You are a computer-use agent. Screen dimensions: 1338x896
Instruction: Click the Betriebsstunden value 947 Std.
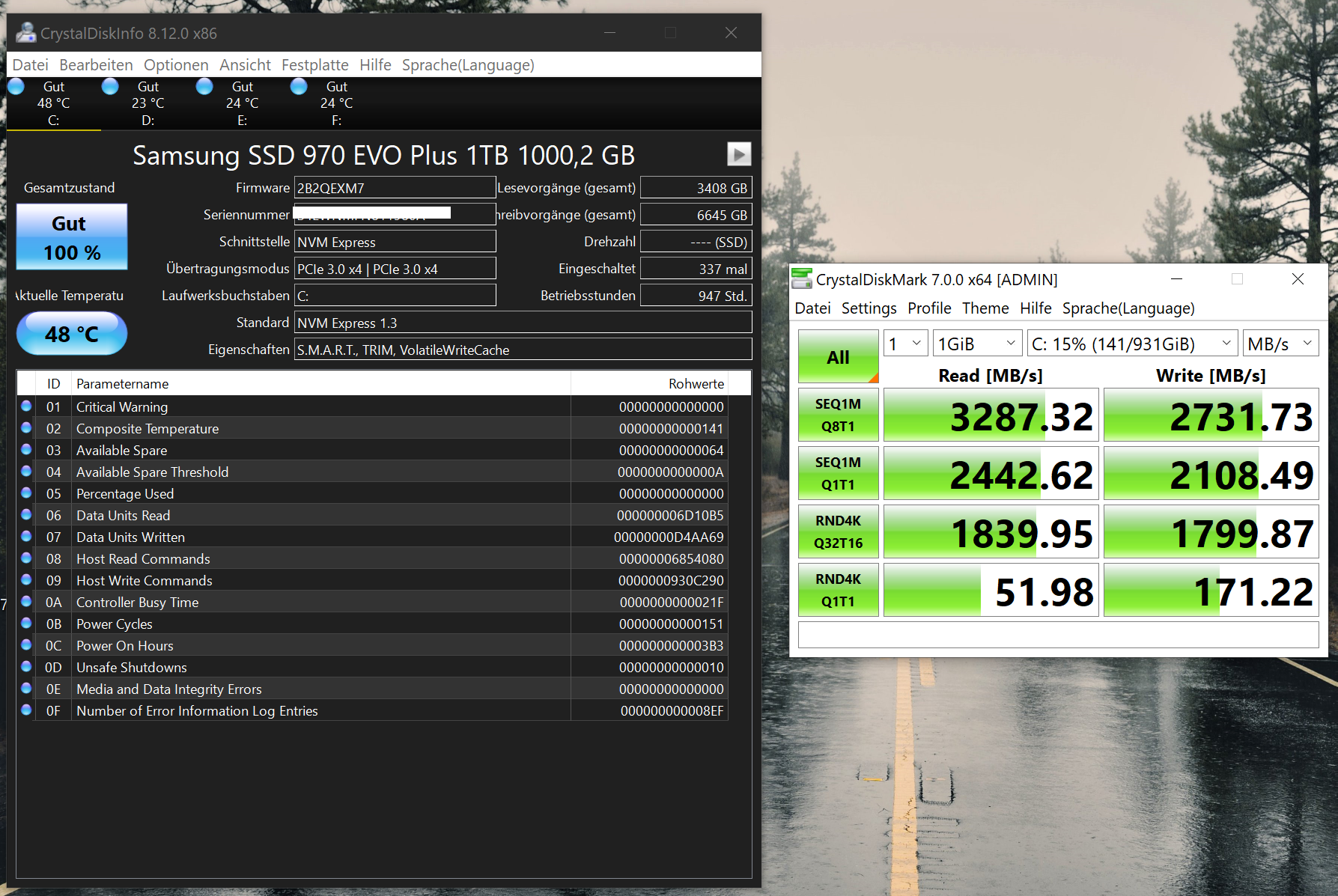point(696,296)
